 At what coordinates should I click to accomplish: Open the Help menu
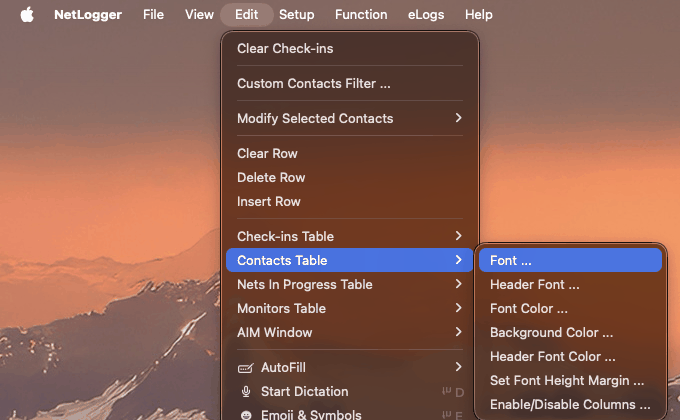click(479, 15)
